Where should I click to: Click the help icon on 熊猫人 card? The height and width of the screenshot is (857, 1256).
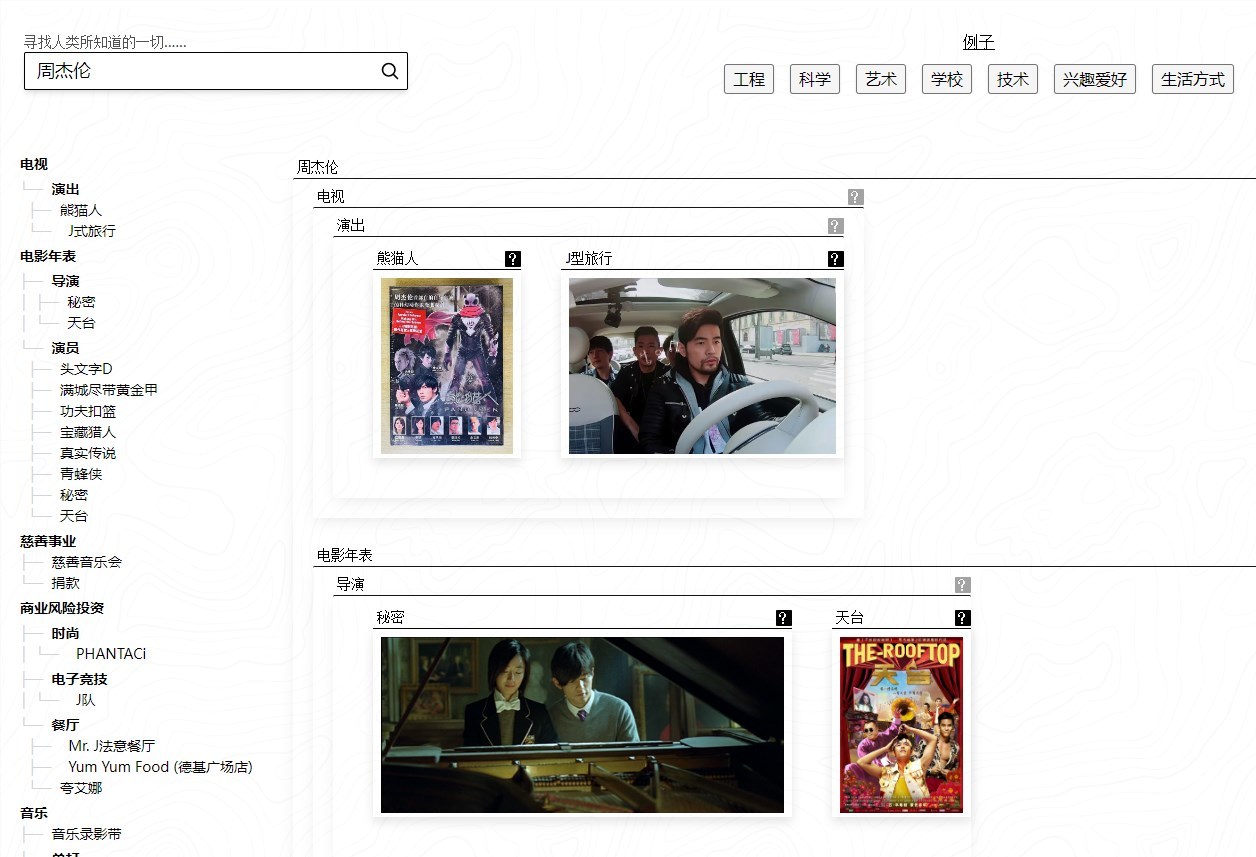coord(513,259)
